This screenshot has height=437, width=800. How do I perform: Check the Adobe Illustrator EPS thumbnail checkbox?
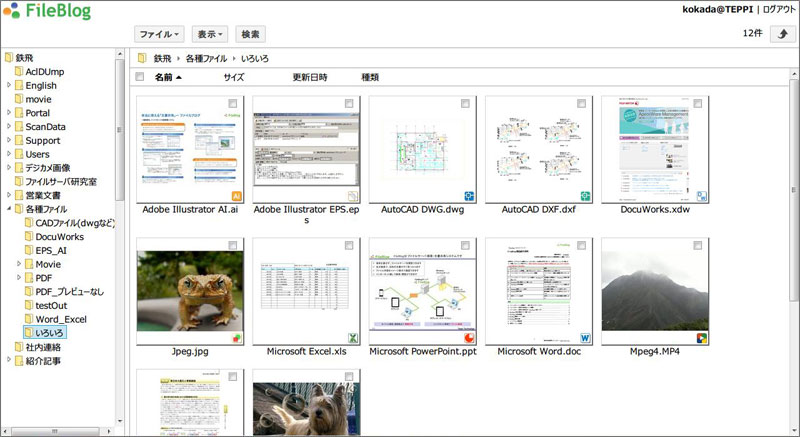click(349, 104)
